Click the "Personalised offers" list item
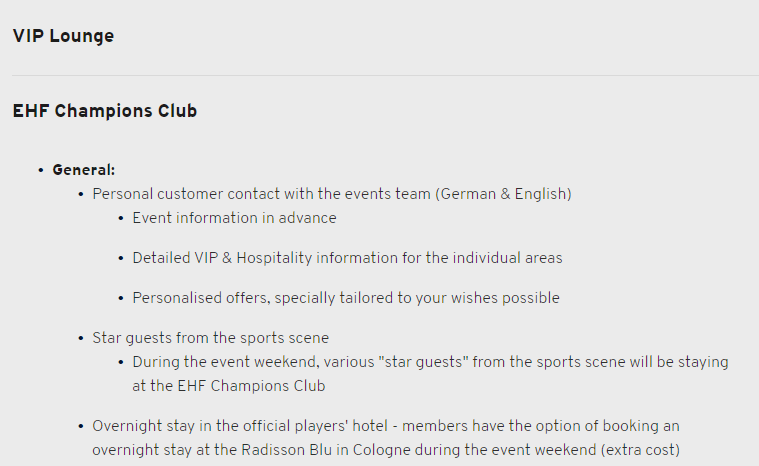Image resolution: width=759 pixels, height=466 pixels. point(345,298)
